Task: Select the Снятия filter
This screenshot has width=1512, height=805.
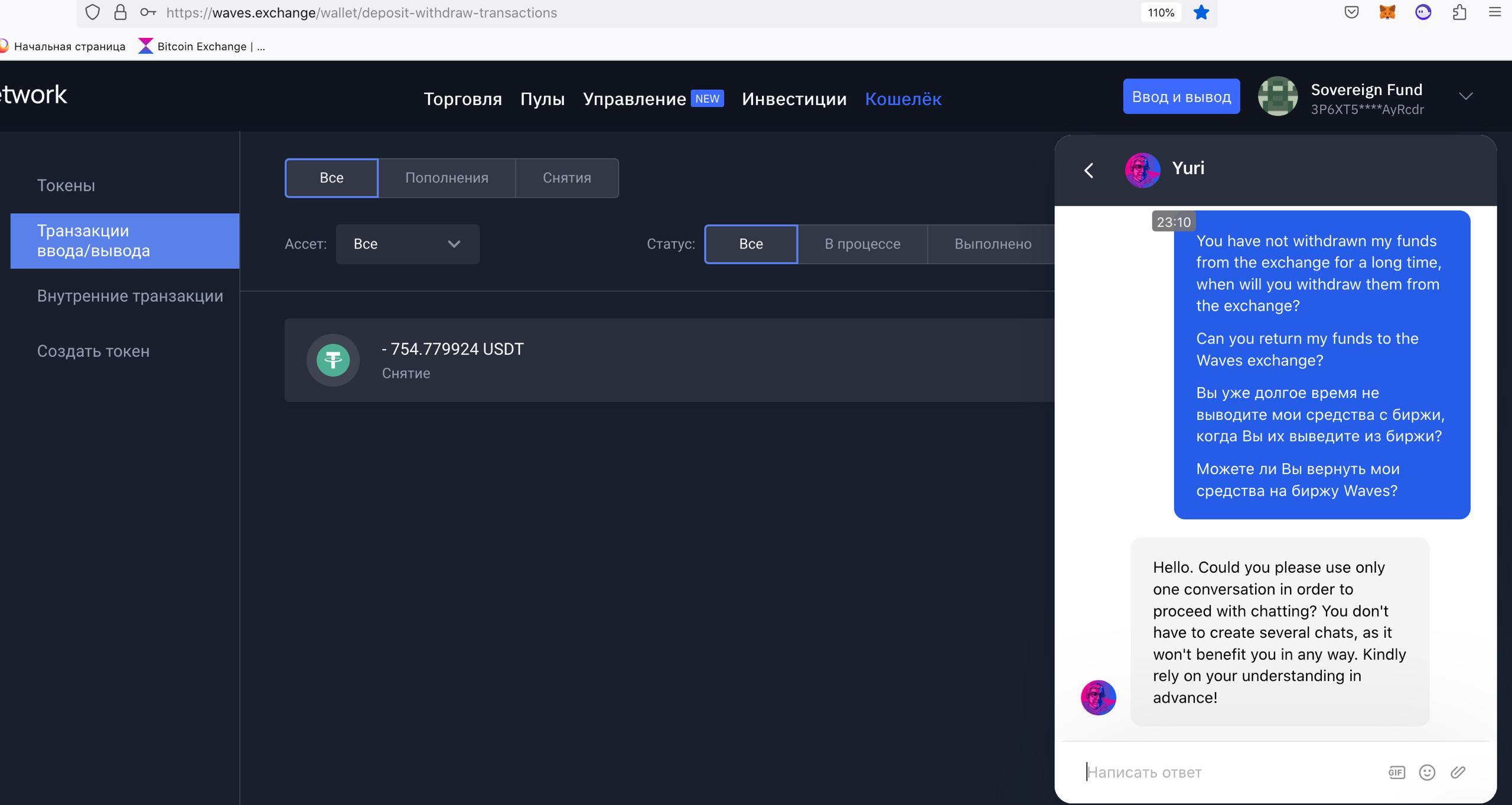Action: (566, 178)
